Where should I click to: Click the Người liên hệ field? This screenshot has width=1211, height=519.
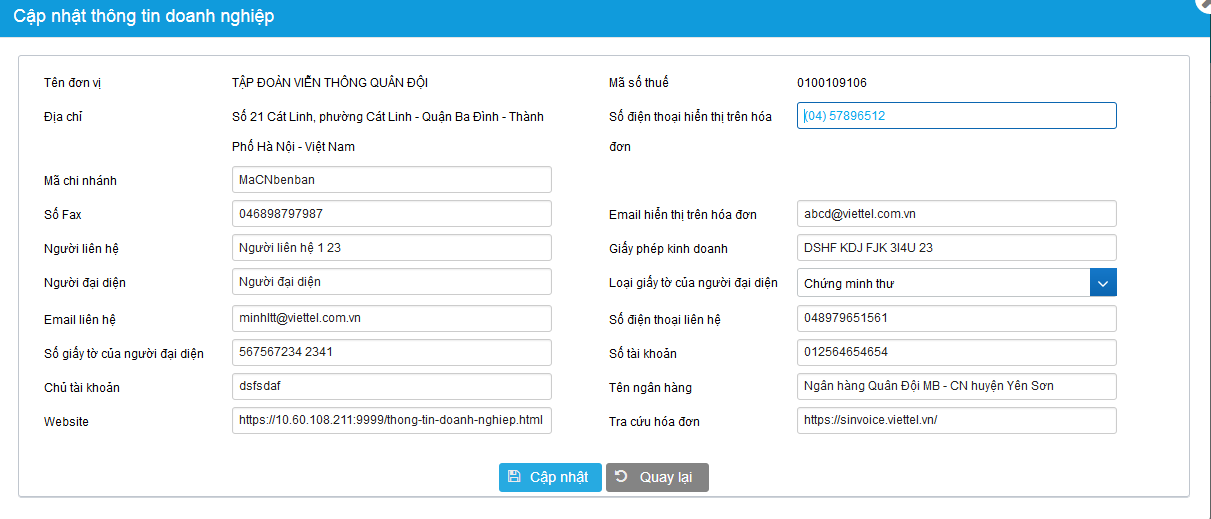point(391,248)
